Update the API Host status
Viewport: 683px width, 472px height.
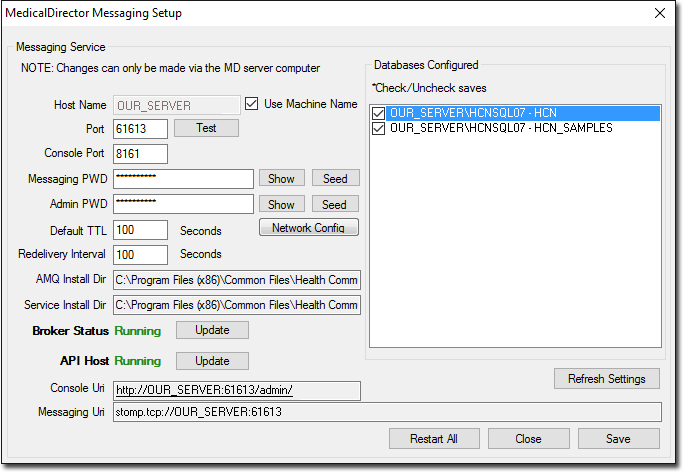212,360
